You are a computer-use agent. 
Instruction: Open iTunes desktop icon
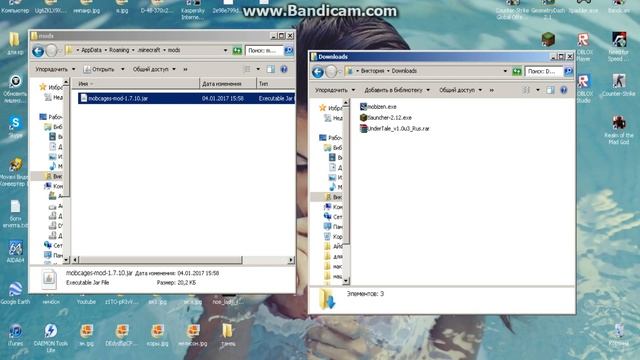pyautogui.click(x=16, y=334)
